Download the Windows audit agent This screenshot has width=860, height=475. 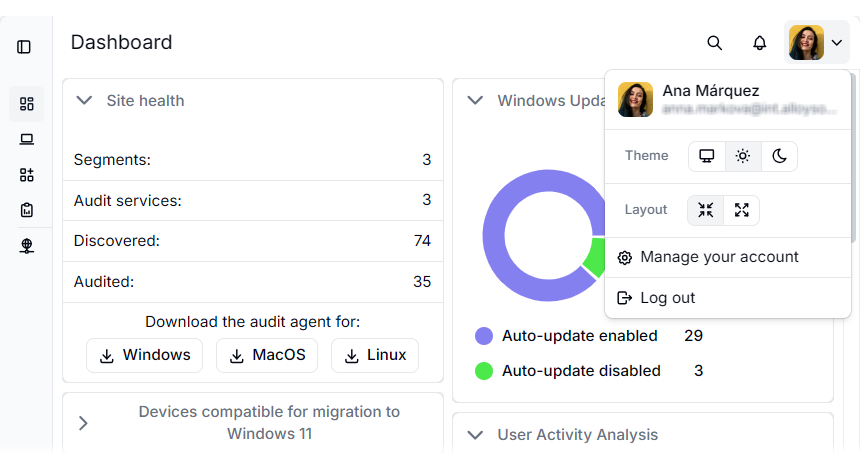coord(144,355)
